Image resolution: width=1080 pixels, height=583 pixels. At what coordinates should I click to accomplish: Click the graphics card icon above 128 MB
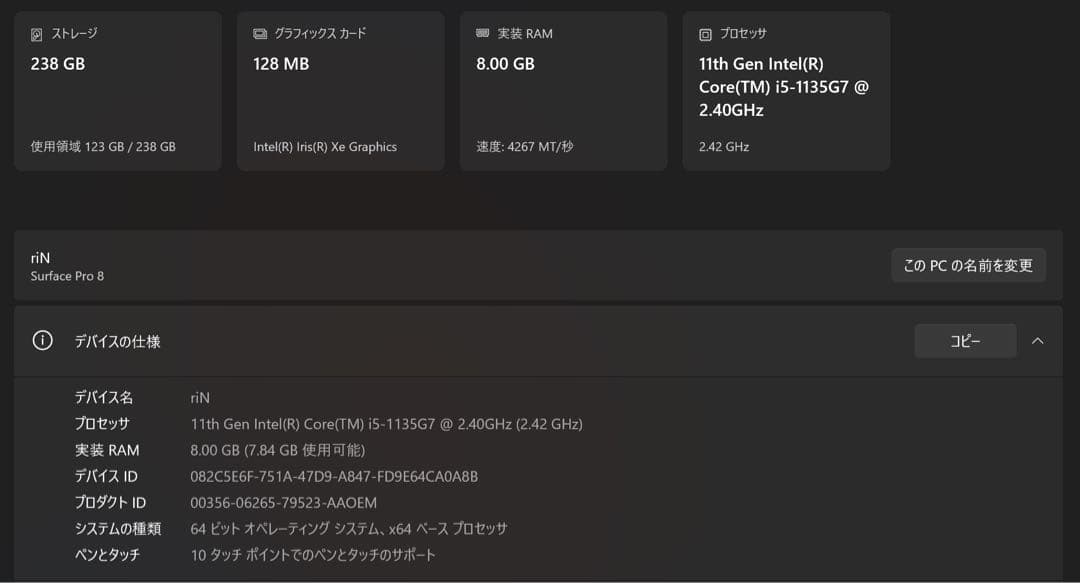259,33
